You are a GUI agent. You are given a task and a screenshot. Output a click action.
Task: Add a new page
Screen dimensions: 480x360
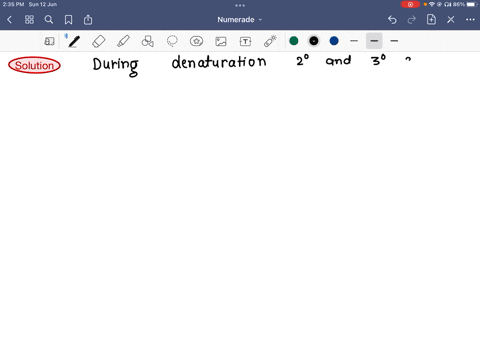pyautogui.click(x=431, y=20)
